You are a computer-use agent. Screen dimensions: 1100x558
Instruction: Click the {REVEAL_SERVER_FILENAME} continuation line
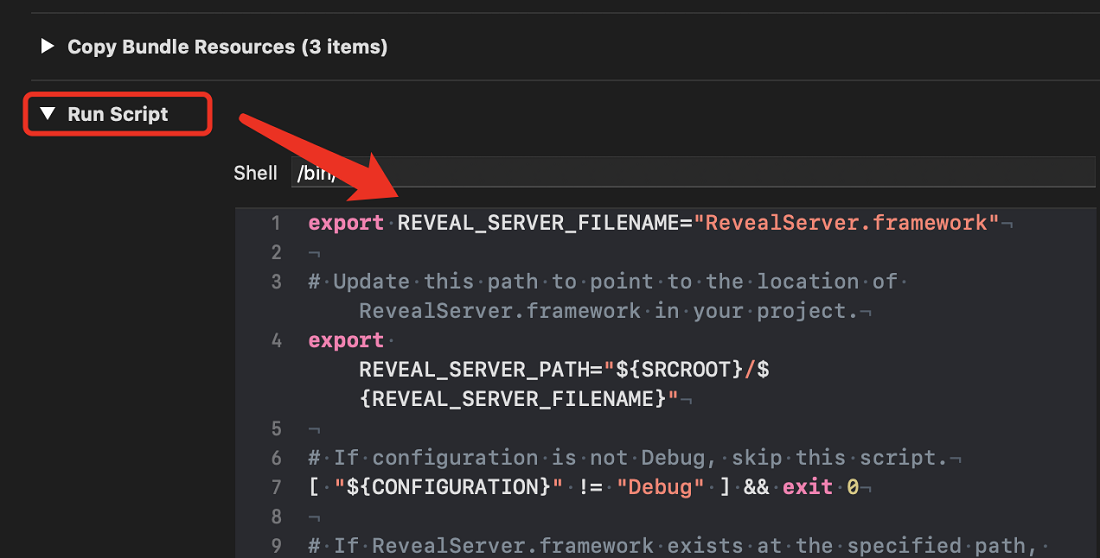pyautogui.click(x=518, y=399)
